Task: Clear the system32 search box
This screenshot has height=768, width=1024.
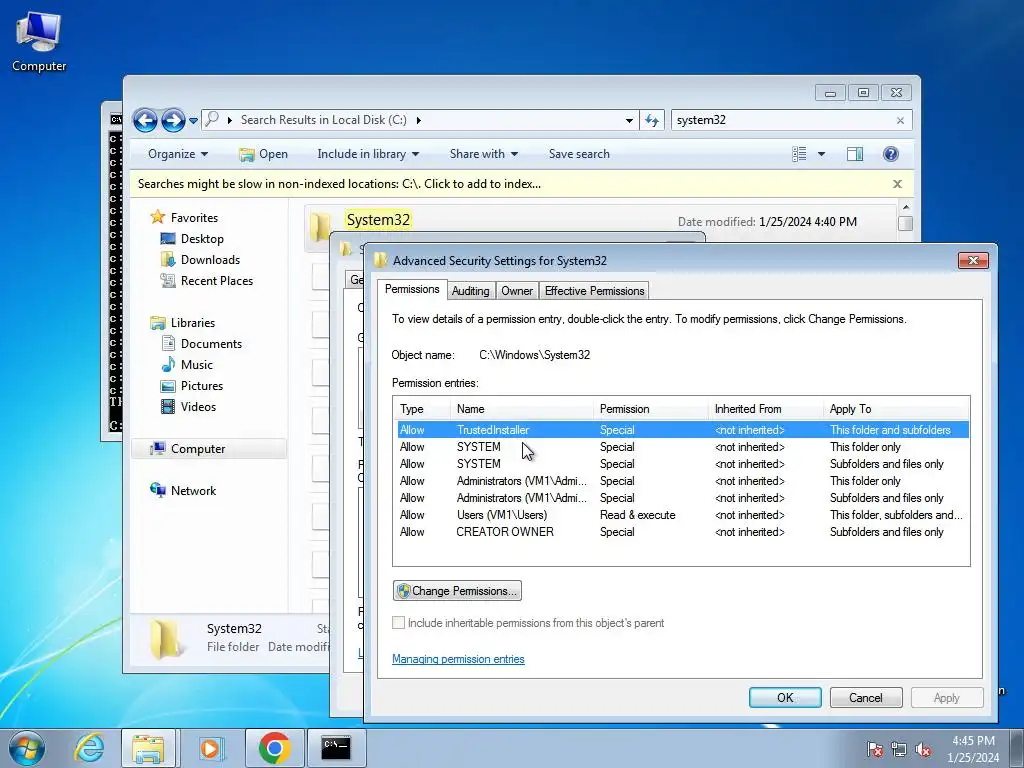Action: [x=901, y=120]
